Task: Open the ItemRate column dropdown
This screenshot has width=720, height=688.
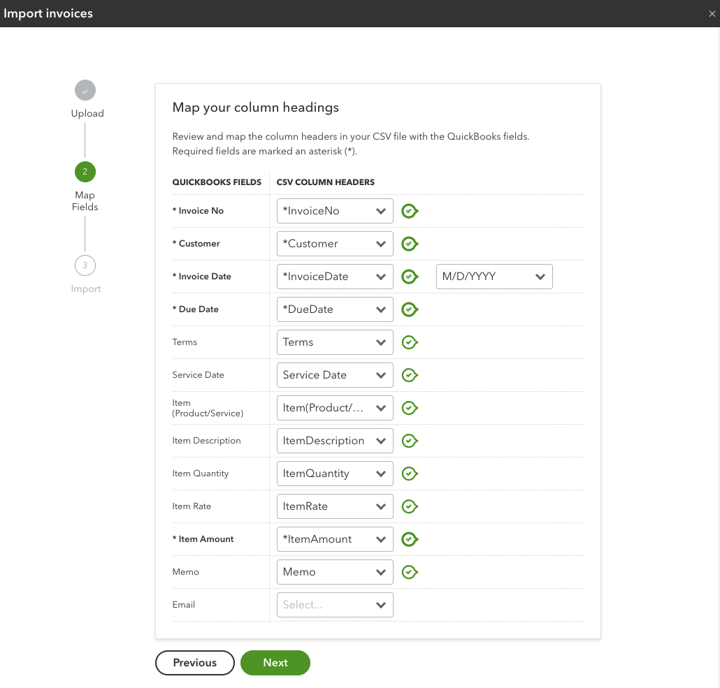Action: [335, 507]
